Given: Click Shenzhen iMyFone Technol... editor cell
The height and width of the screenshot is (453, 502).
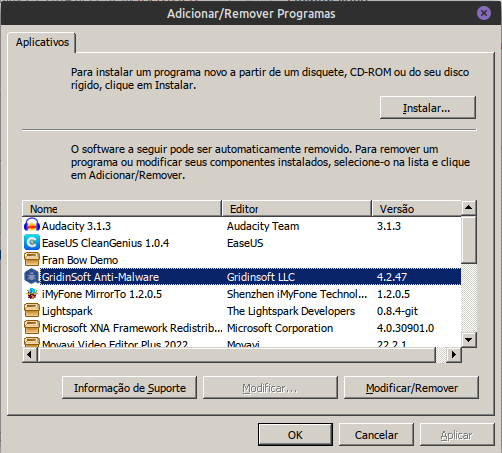Looking at the screenshot, I should [x=297, y=294].
